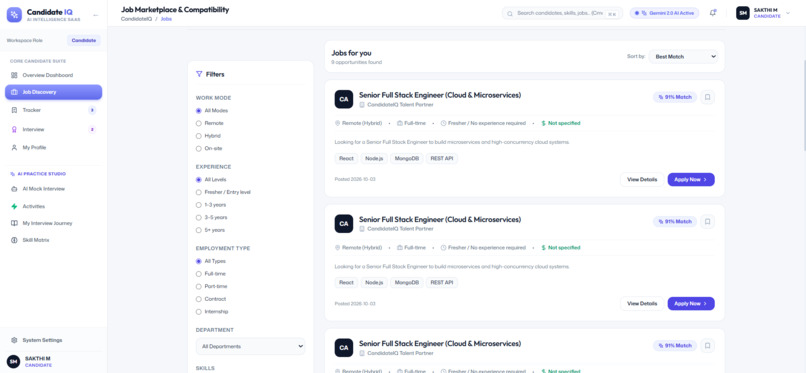The width and height of the screenshot is (806, 373).
Task: Click the React skill tag on first job
Action: (x=346, y=158)
